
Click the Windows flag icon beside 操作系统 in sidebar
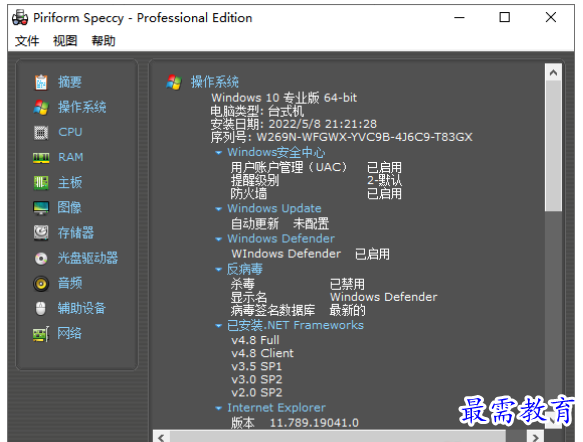pyautogui.click(x=41, y=107)
